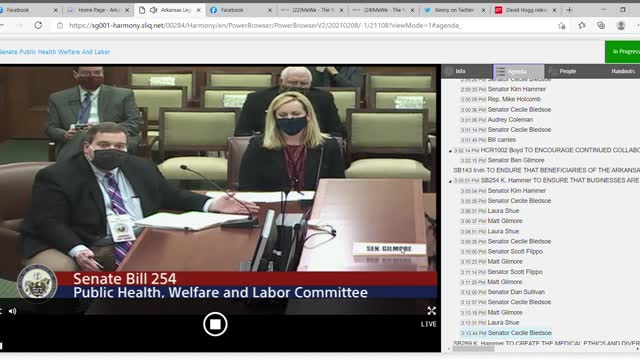640x360 pixels.
Task: Jump to HCR1002 Boyd agenda entry
Action: tap(546, 150)
